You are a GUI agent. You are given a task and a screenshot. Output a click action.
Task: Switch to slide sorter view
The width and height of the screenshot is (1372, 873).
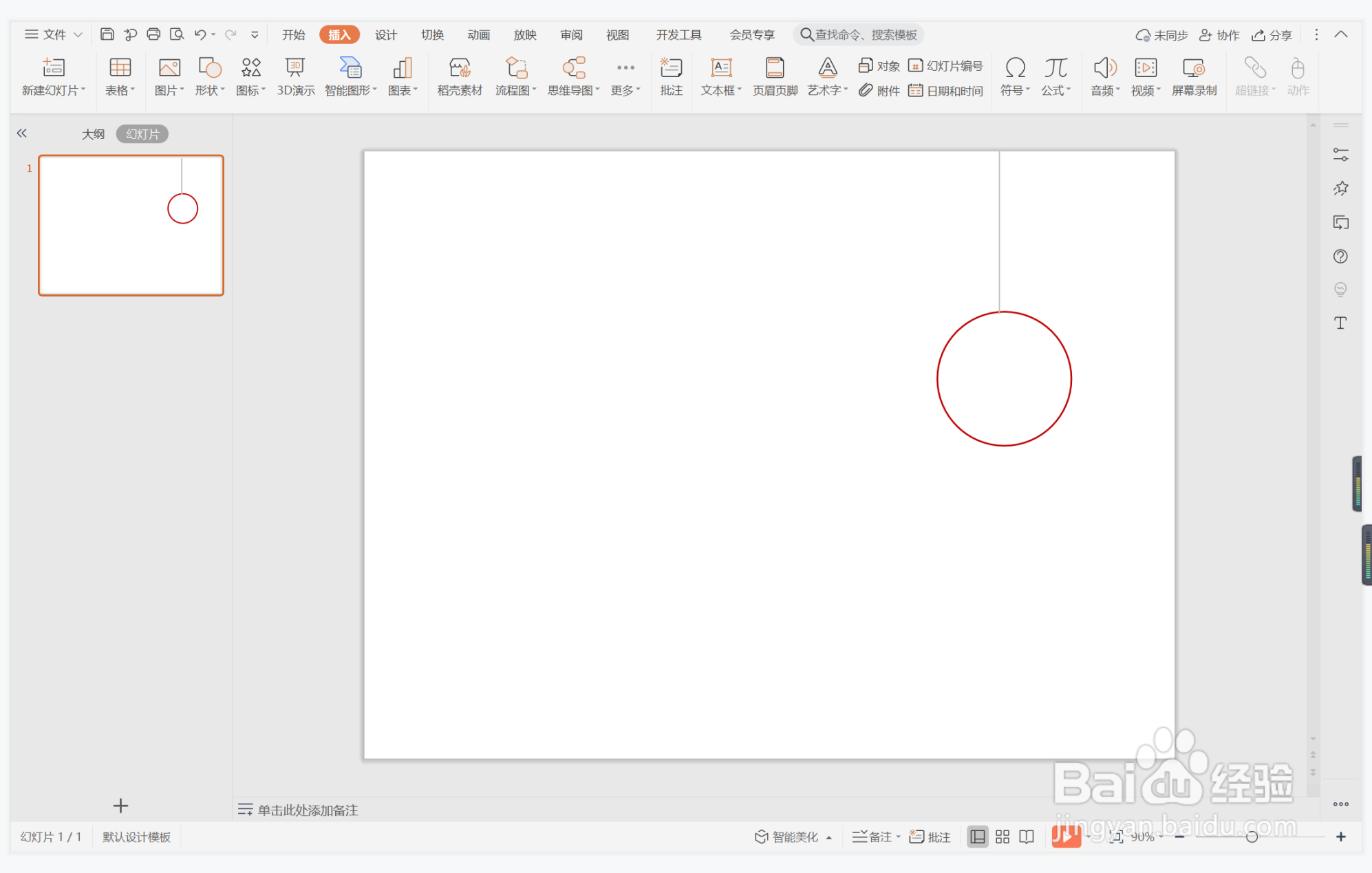1003,837
